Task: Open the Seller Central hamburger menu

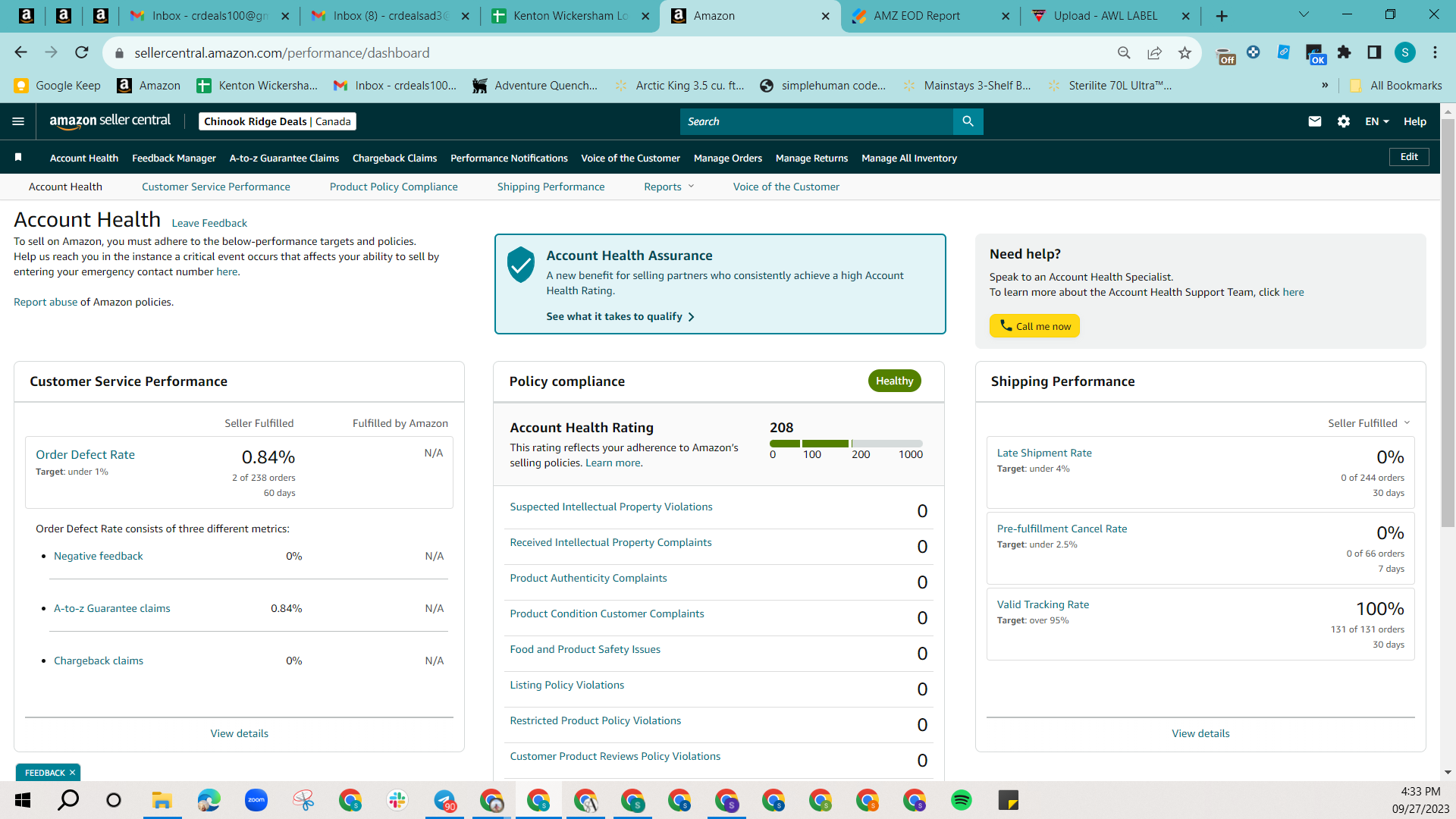Action: [x=18, y=121]
